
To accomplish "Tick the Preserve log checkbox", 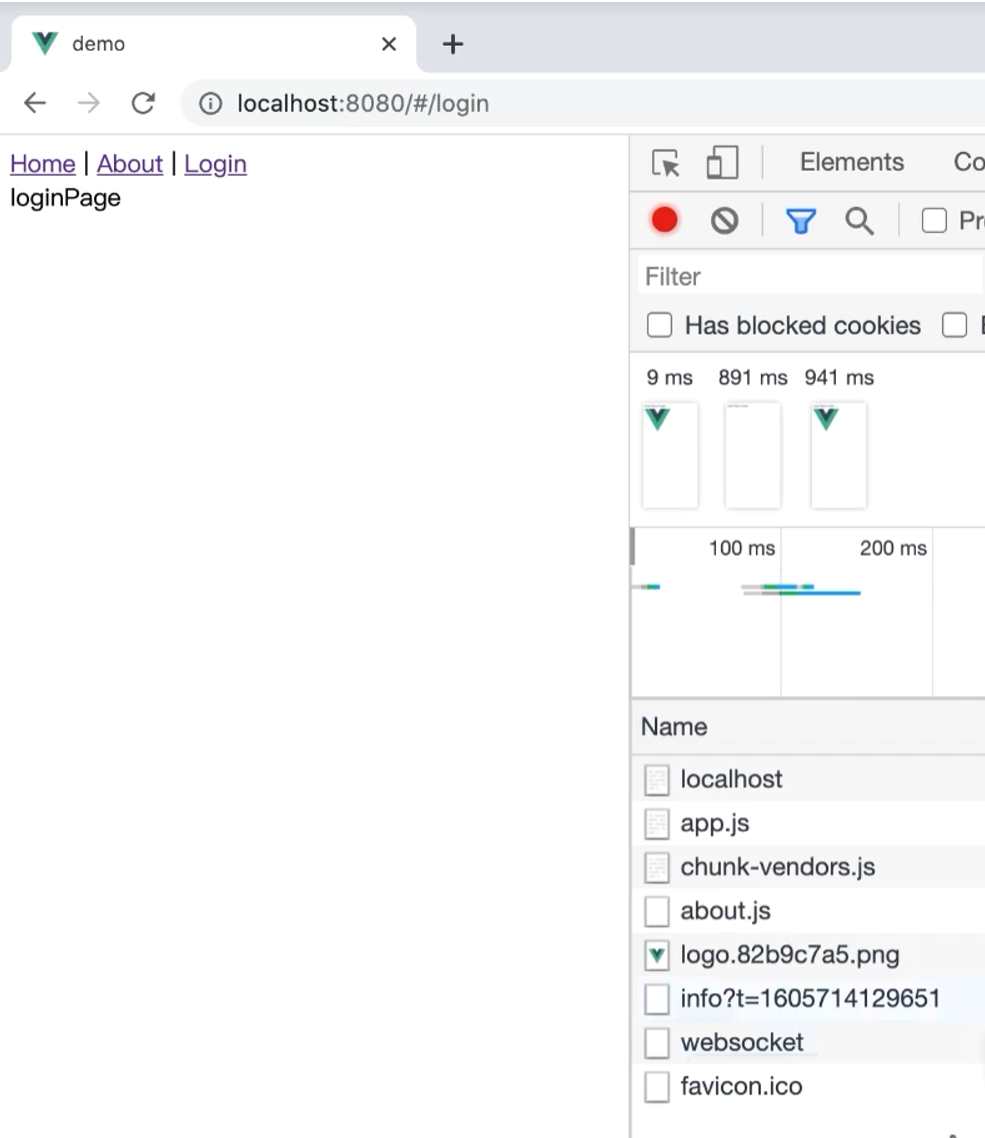I will coord(934,221).
